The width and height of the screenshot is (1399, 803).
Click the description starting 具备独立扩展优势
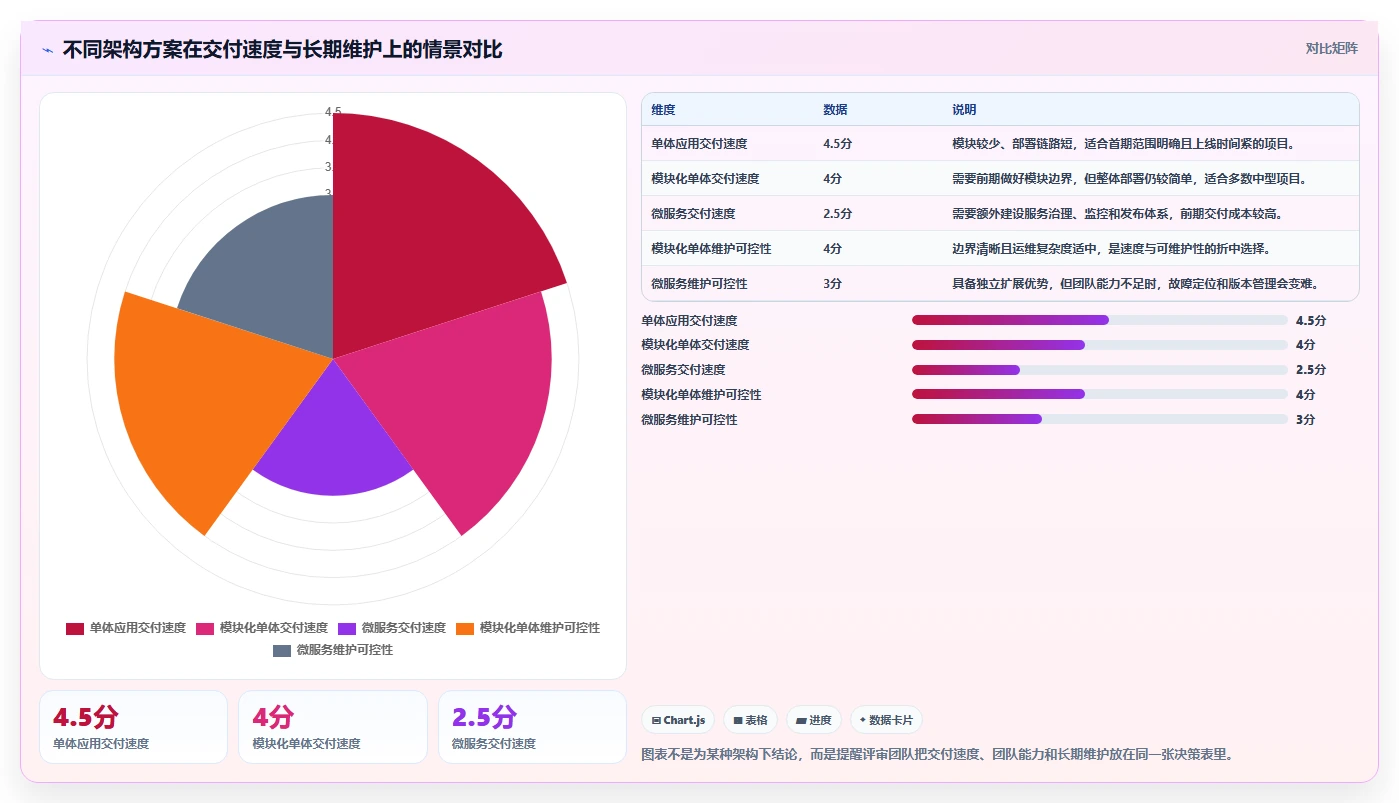coord(1135,284)
